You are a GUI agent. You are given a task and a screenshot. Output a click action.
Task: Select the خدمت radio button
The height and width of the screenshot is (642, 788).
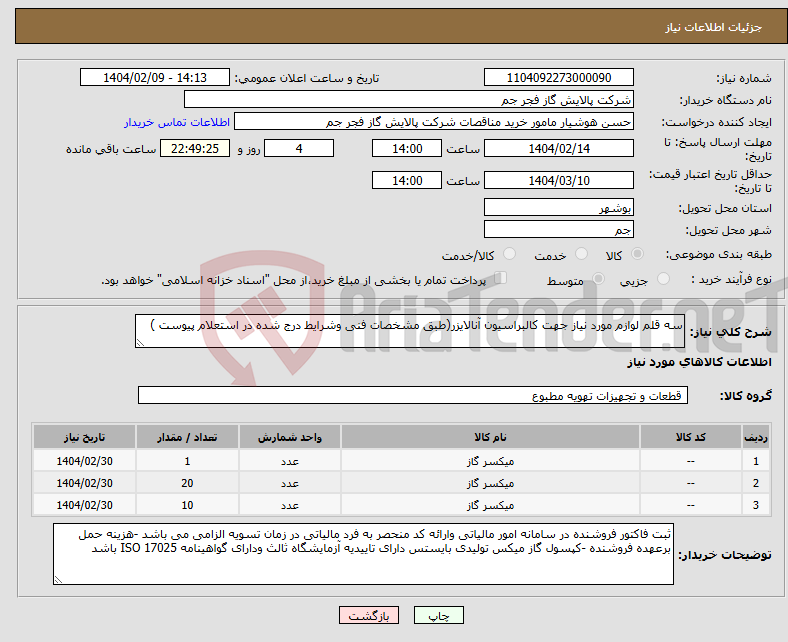point(581,254)
